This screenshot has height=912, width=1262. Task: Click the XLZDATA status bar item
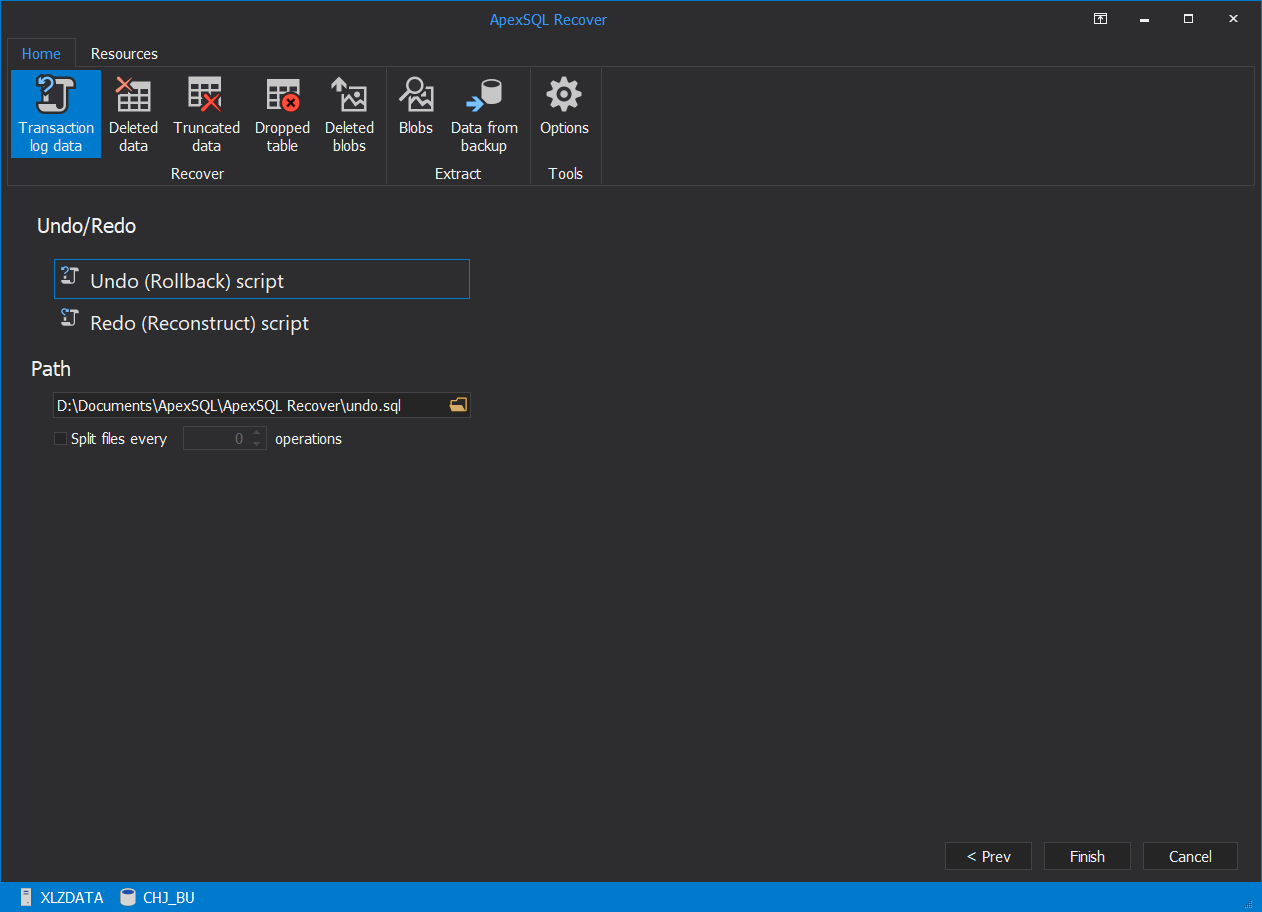(x=62, y=897)
